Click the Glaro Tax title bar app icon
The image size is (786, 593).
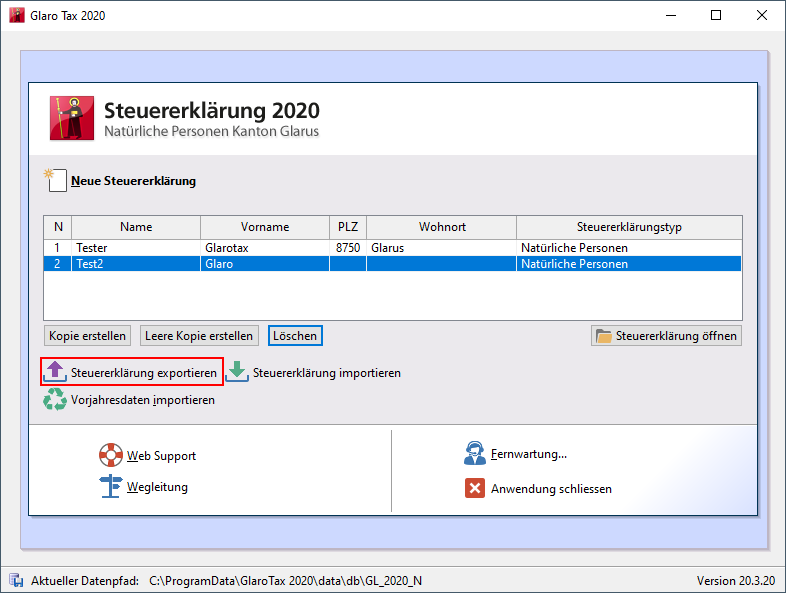click(x=17, y=15)
